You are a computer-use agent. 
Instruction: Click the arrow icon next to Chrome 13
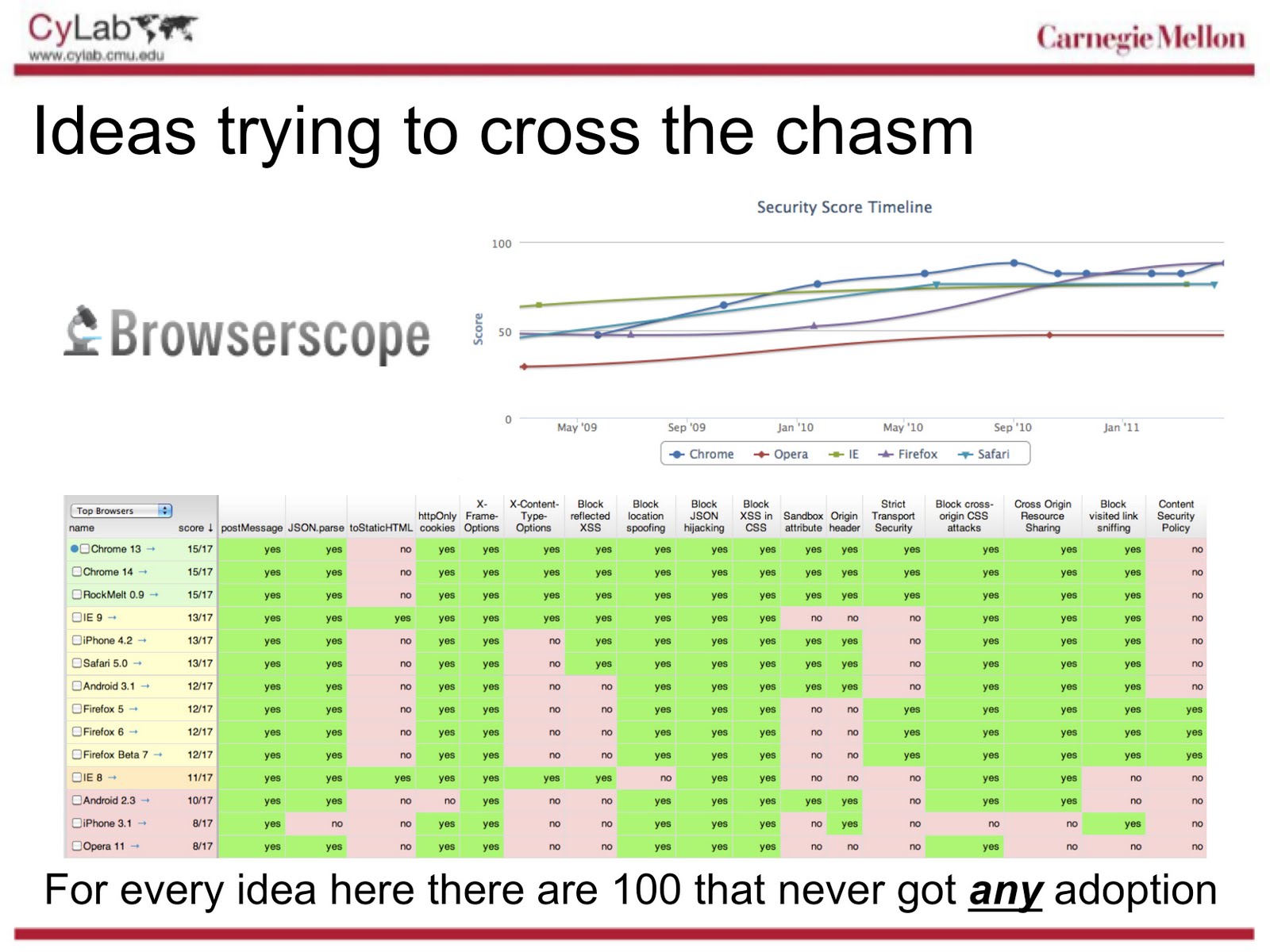click(x=151, y=549)
